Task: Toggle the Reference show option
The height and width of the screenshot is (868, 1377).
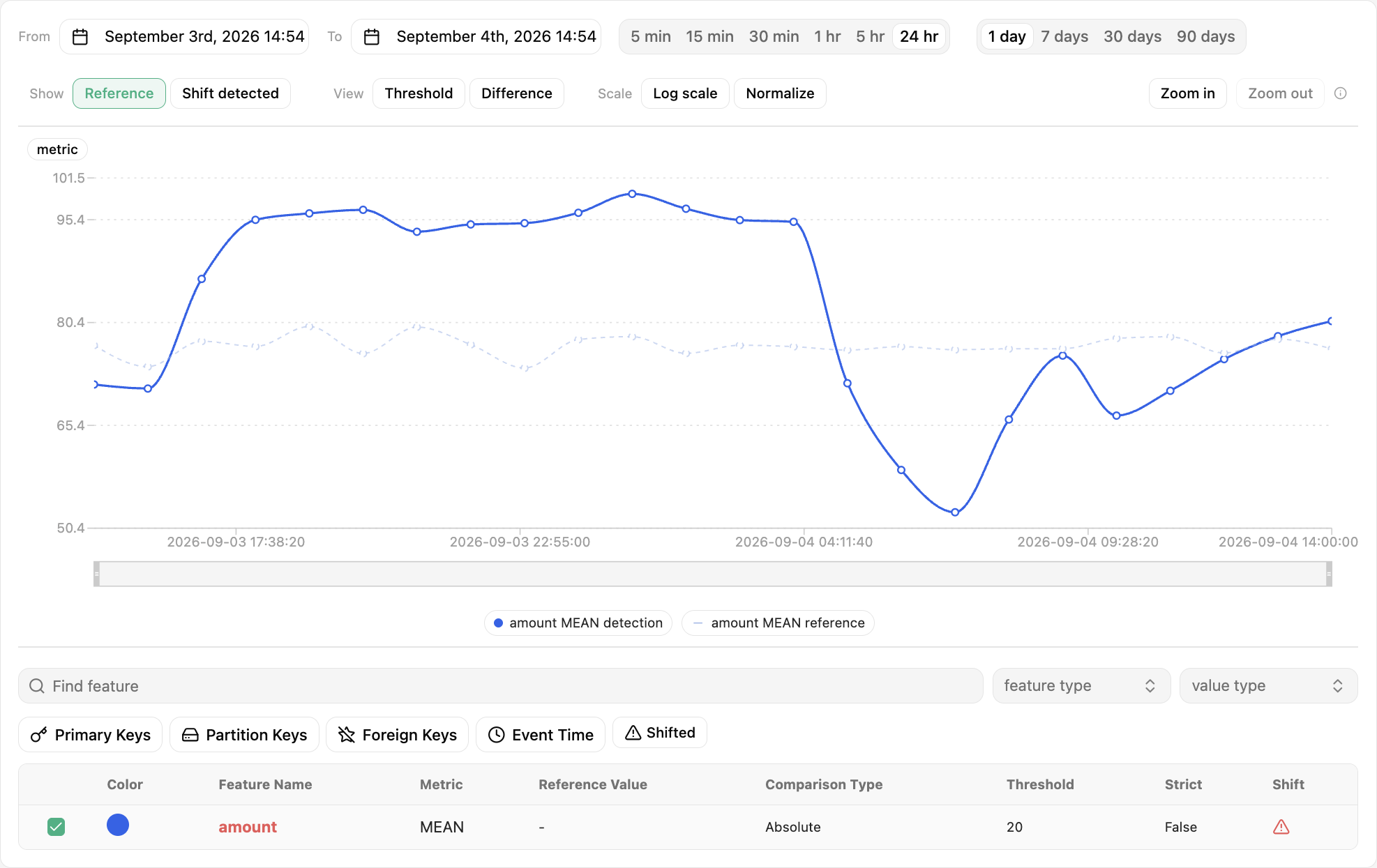Action: pyautogui.click(x=119, y=93)
